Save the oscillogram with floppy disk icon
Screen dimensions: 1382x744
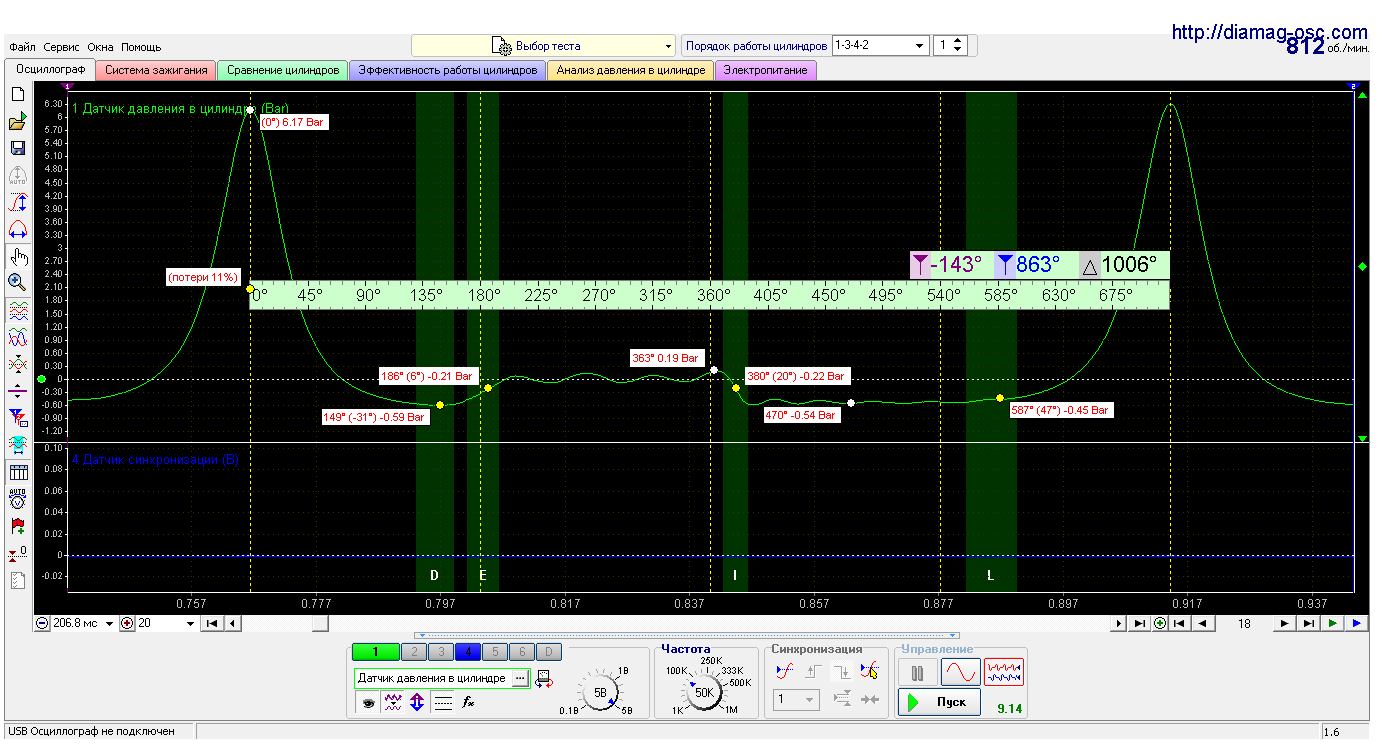pos(17,148)
